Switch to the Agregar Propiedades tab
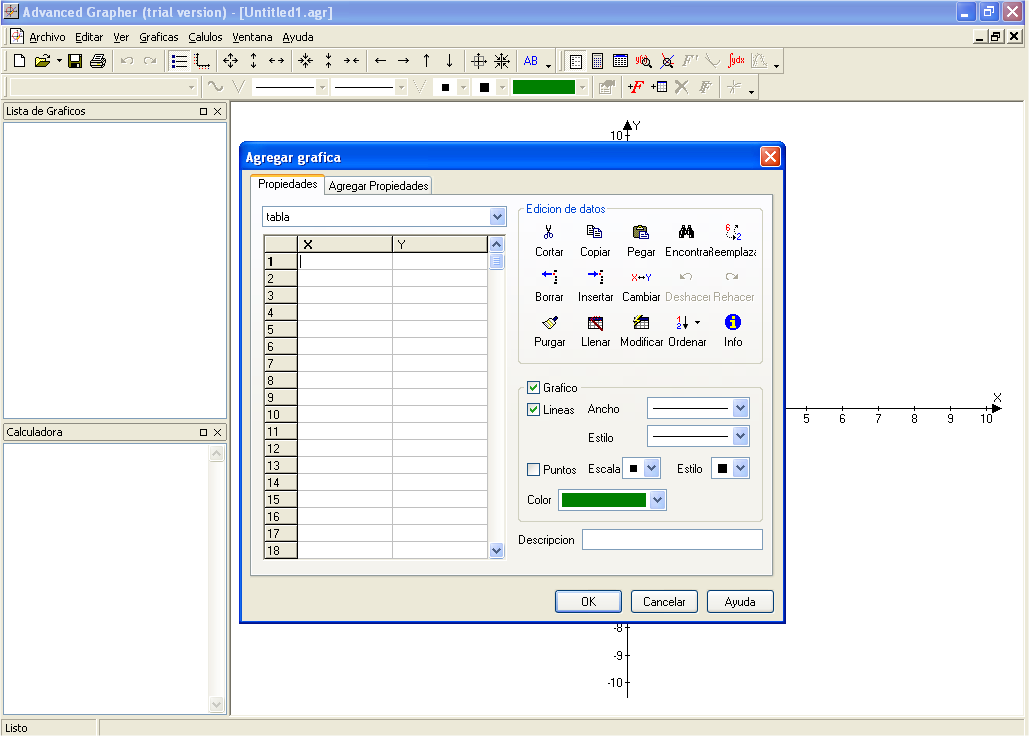Viewport: 1029px width, 736px height. point(379,186)
